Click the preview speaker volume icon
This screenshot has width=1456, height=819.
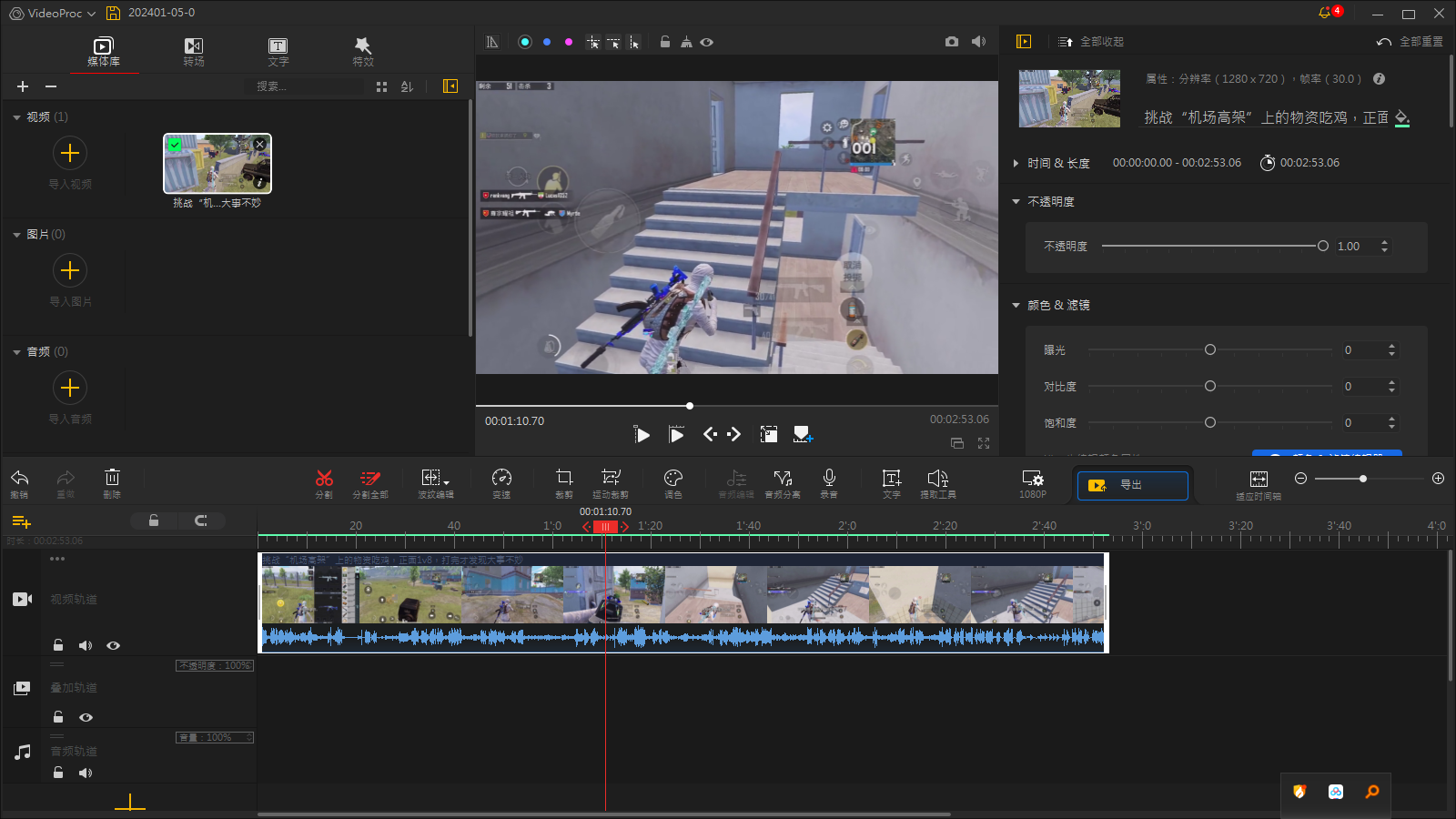click(x=979, y=42)
